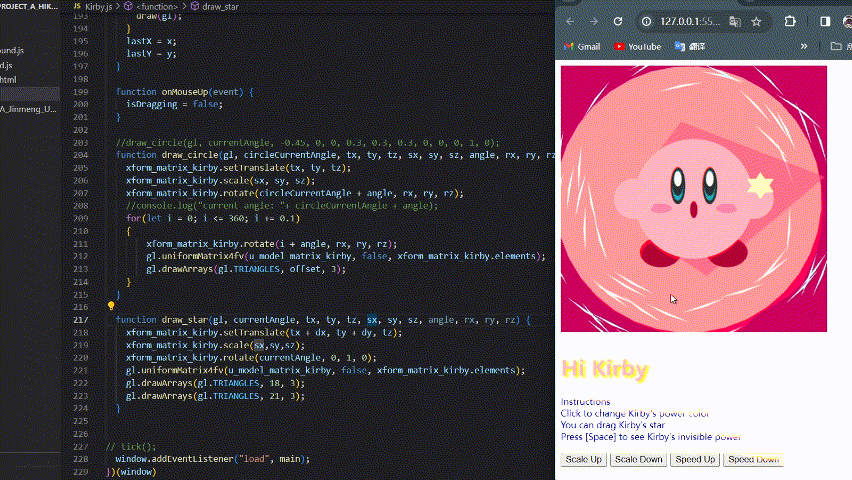Open the Gmail bookmark

tap(582, 47)
